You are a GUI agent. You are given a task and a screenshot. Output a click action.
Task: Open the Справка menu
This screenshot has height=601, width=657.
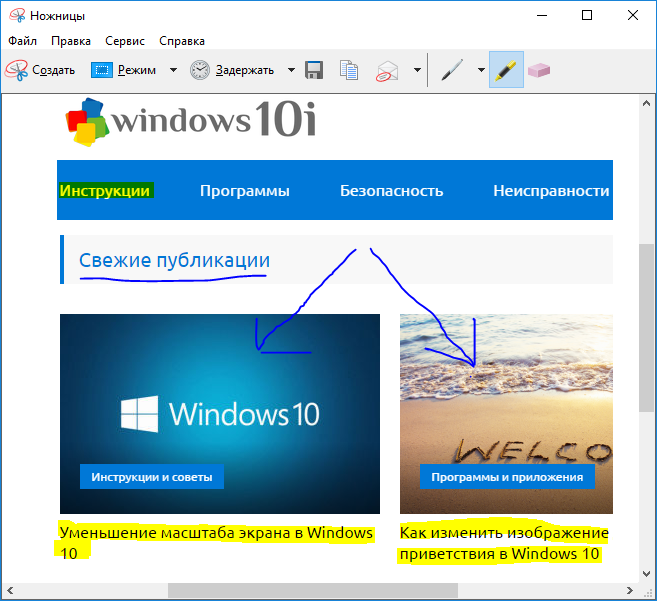[x=182, y=41]
